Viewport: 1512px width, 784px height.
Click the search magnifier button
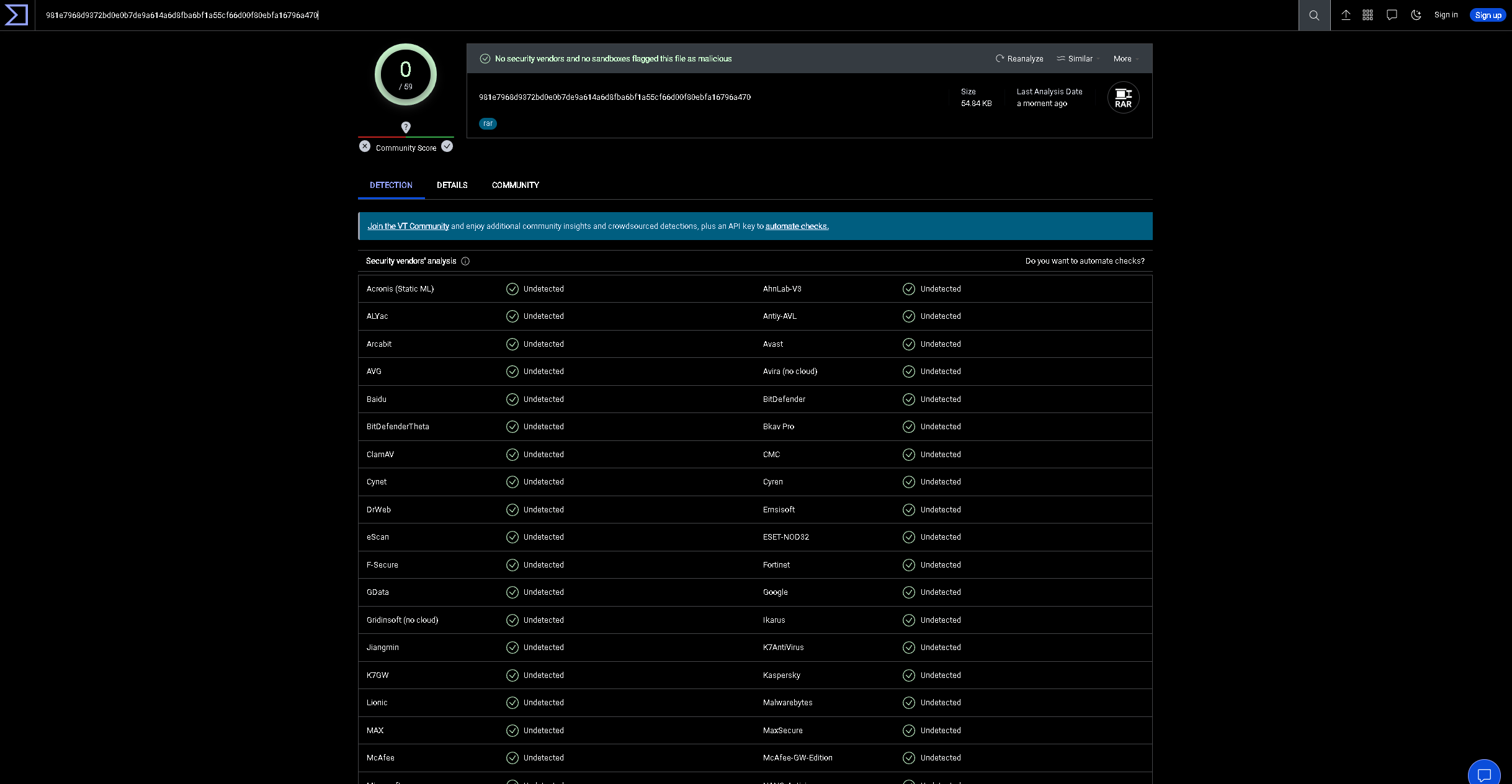pos(1314,16)
